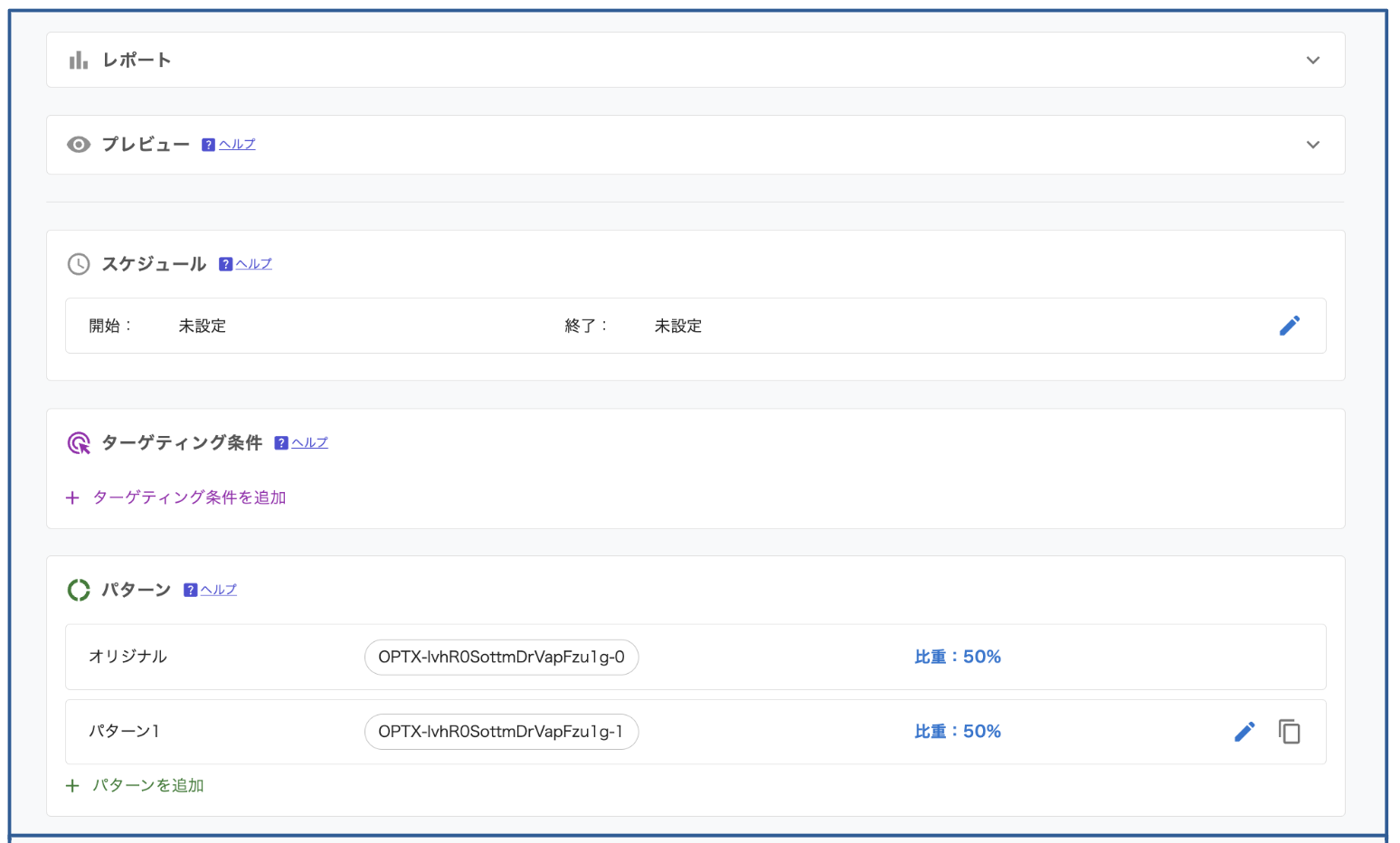
Task: Click the パターン1 ID chip ending in g-1
Action: click(501, 732)
